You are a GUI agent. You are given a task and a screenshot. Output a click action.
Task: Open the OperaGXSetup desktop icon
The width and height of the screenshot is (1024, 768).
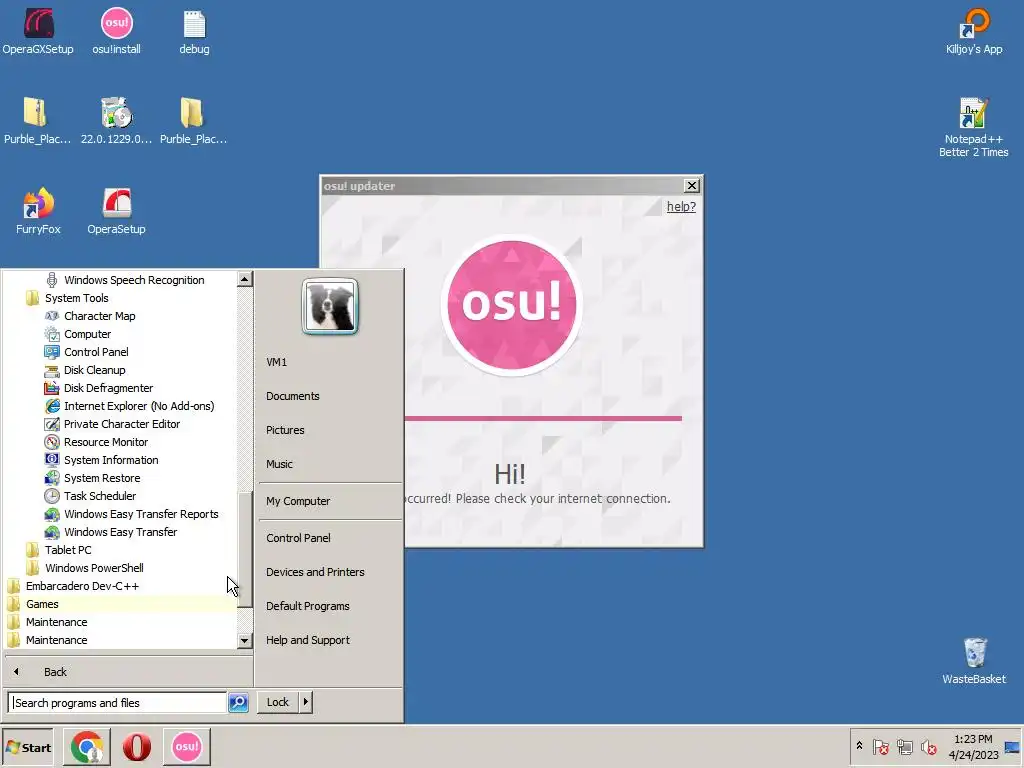coord(38,31)
